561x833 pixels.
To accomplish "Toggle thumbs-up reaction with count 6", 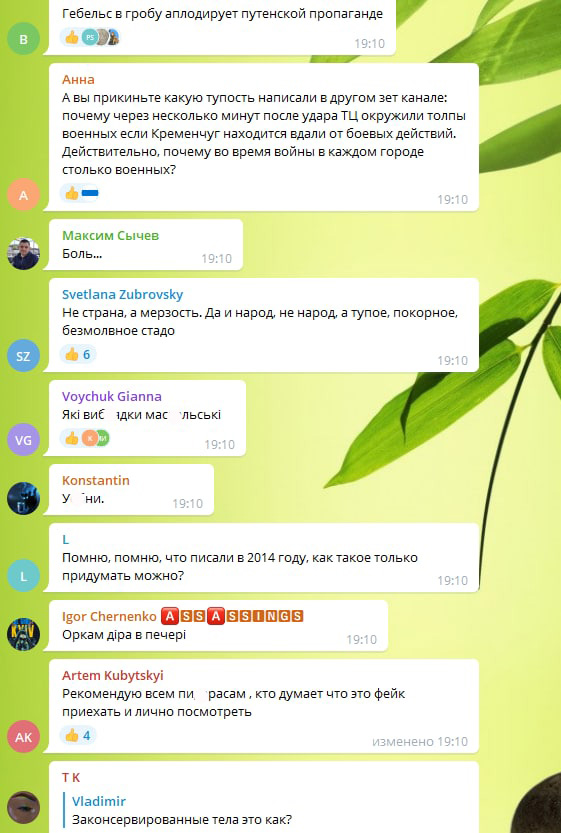I will pyautogui.click(x=78, y=354).
